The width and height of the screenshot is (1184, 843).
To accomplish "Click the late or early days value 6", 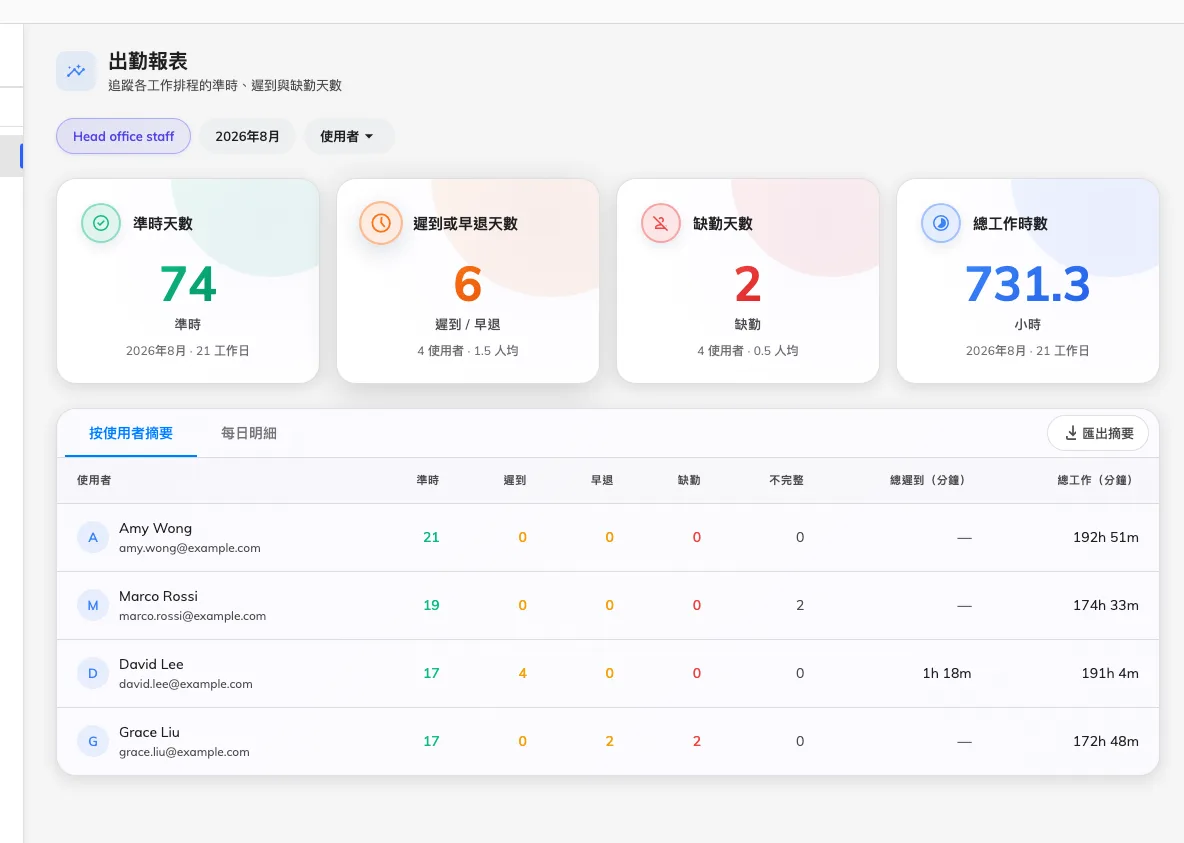I will point(468,285).
